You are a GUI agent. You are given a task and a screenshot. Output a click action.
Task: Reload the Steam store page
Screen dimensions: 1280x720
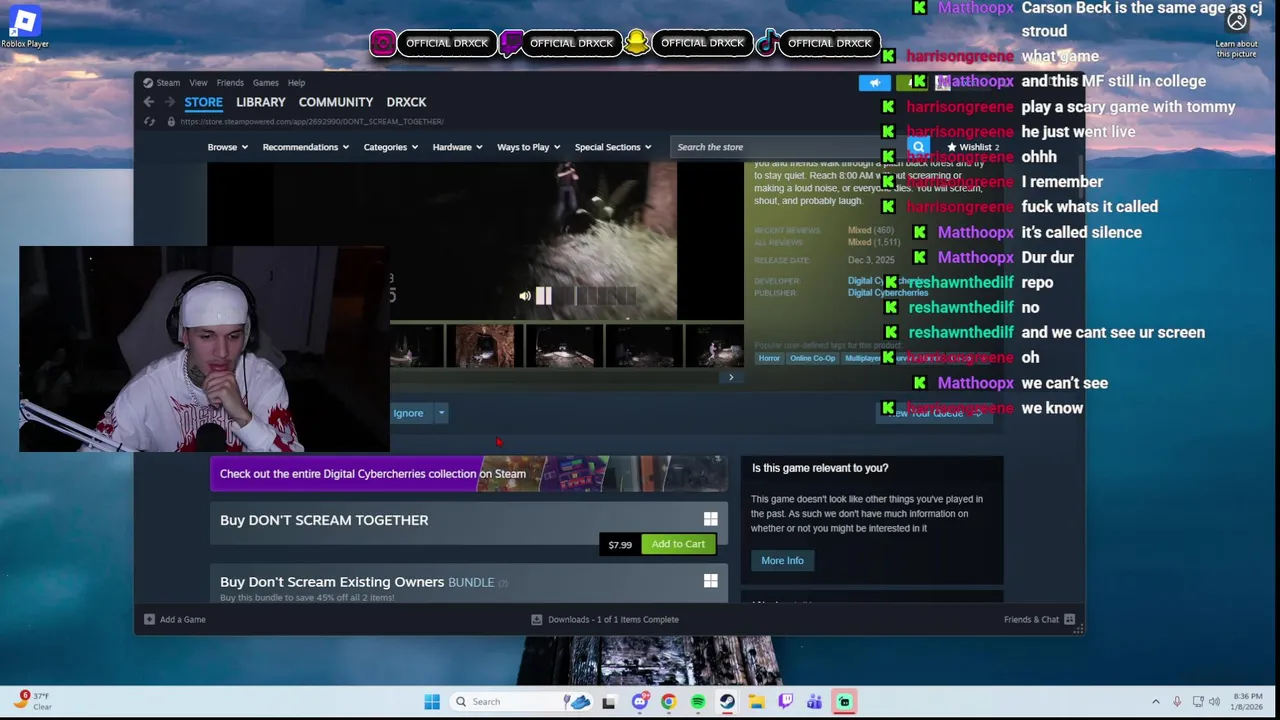[x=149, y=122]
